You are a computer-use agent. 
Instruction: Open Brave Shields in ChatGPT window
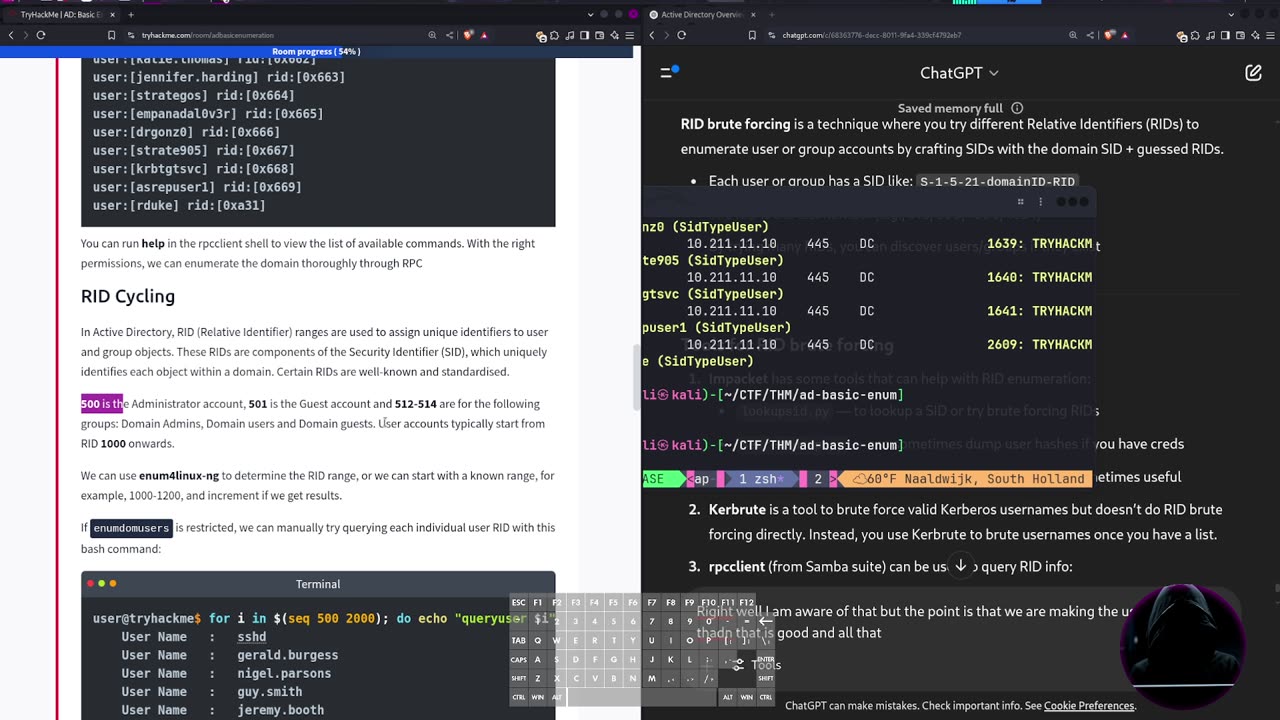pyautogui.click(x=1108, y=35)
